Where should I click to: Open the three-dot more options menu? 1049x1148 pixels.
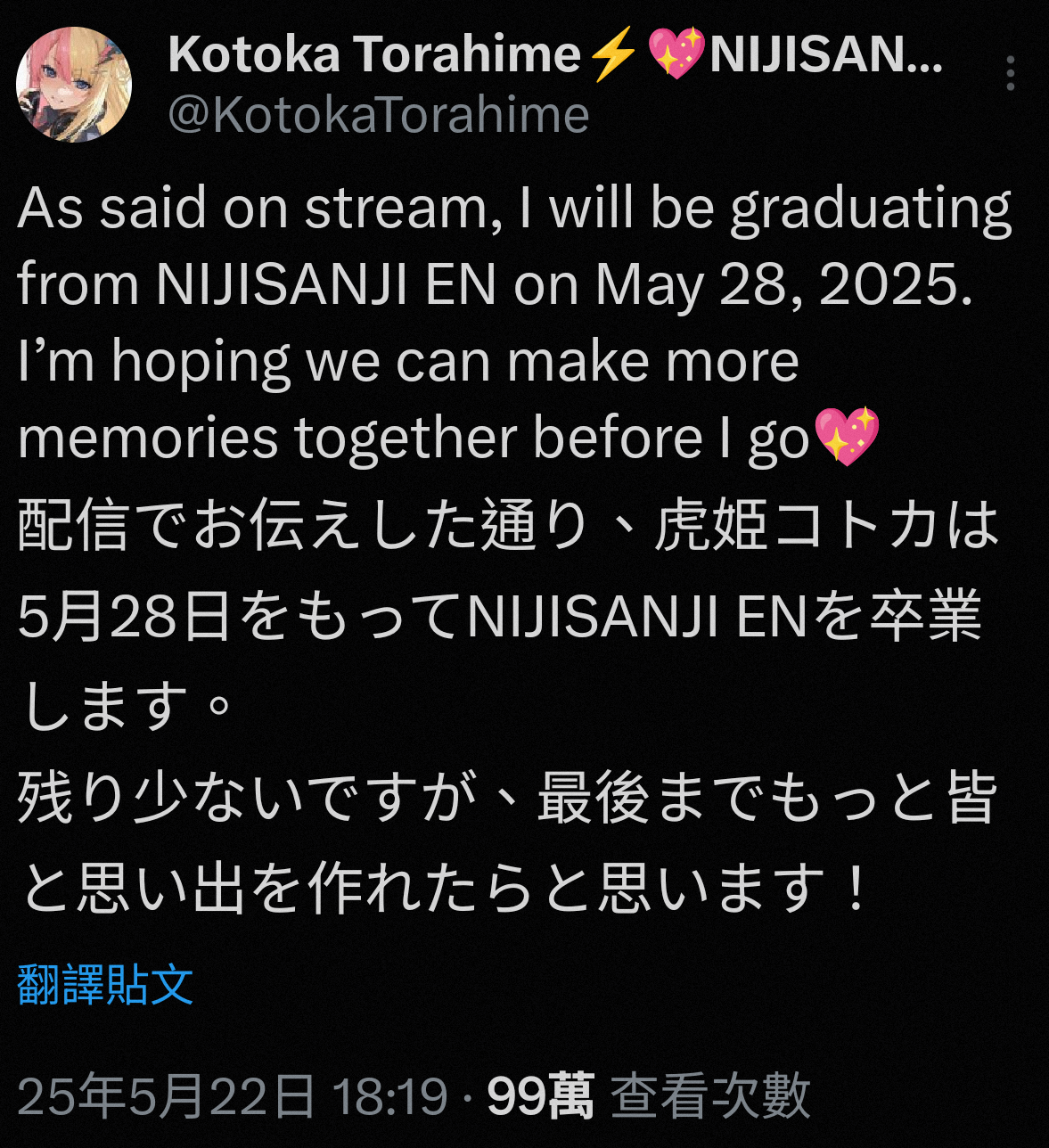(1010, 73)
